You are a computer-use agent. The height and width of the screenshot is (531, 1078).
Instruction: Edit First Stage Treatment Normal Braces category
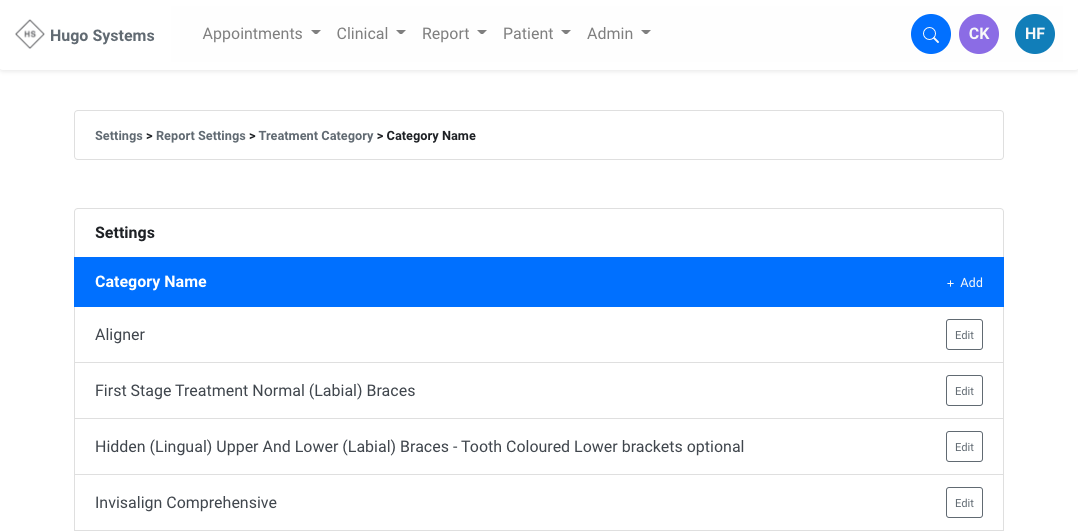[964, 391]
